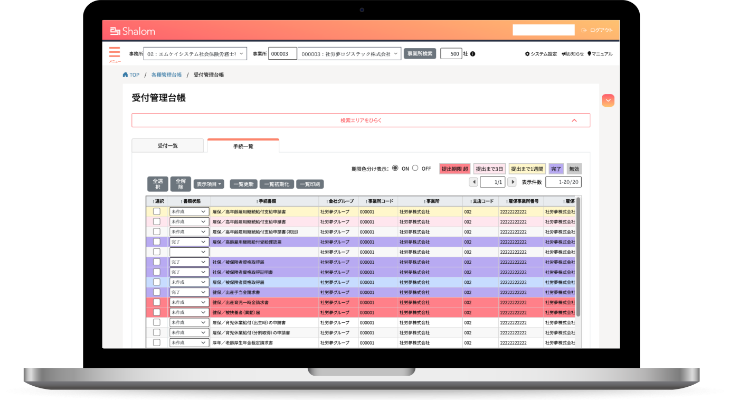Open 2222222221 link in the yellow row
Image resolution: width=730 pixels, height=400 pixels.
(513, 212)
